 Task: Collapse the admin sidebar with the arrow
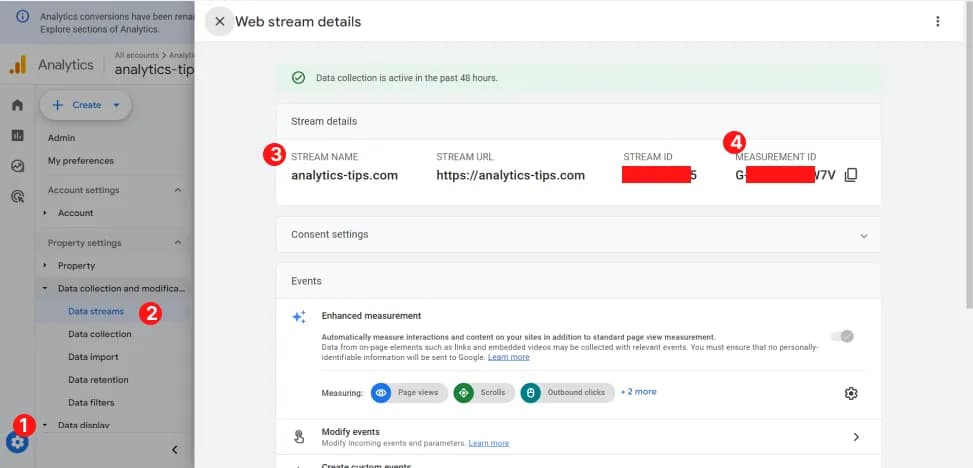(x=175, y=449)
